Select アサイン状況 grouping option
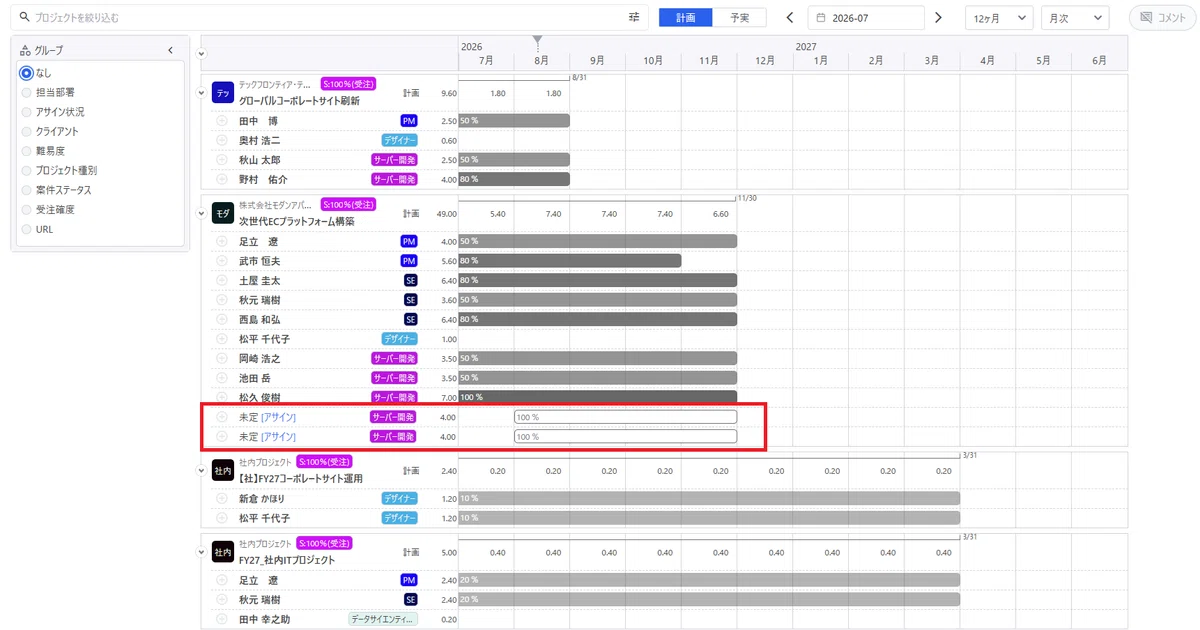This screenshot has width=1200, height=630. [27, 112]
